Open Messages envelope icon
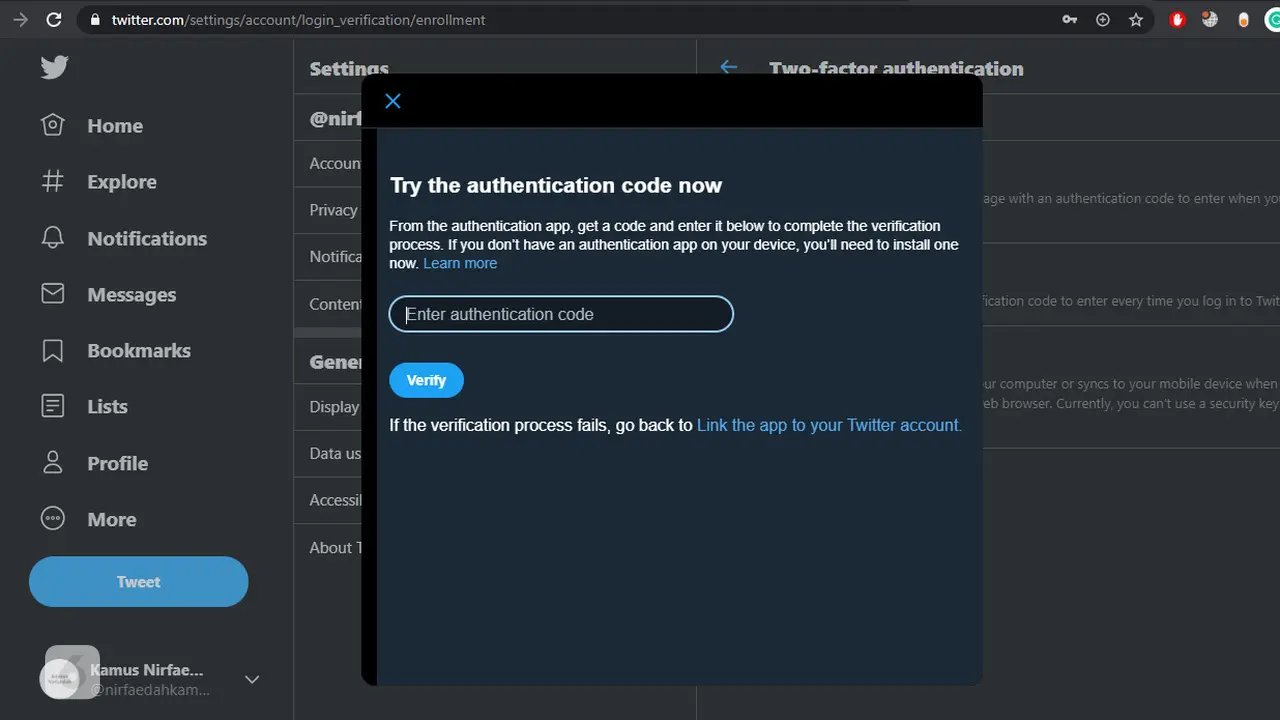 click(x=52, y=294)
